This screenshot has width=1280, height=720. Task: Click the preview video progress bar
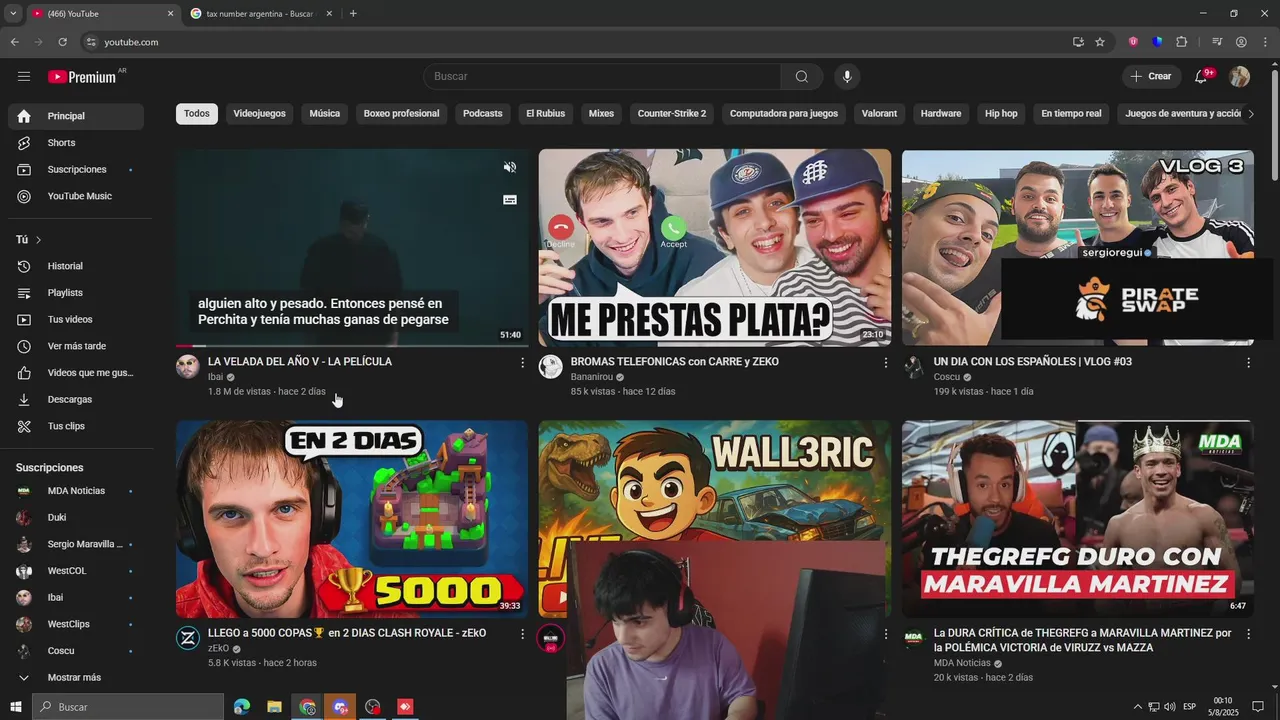click(x=352, y=345)
